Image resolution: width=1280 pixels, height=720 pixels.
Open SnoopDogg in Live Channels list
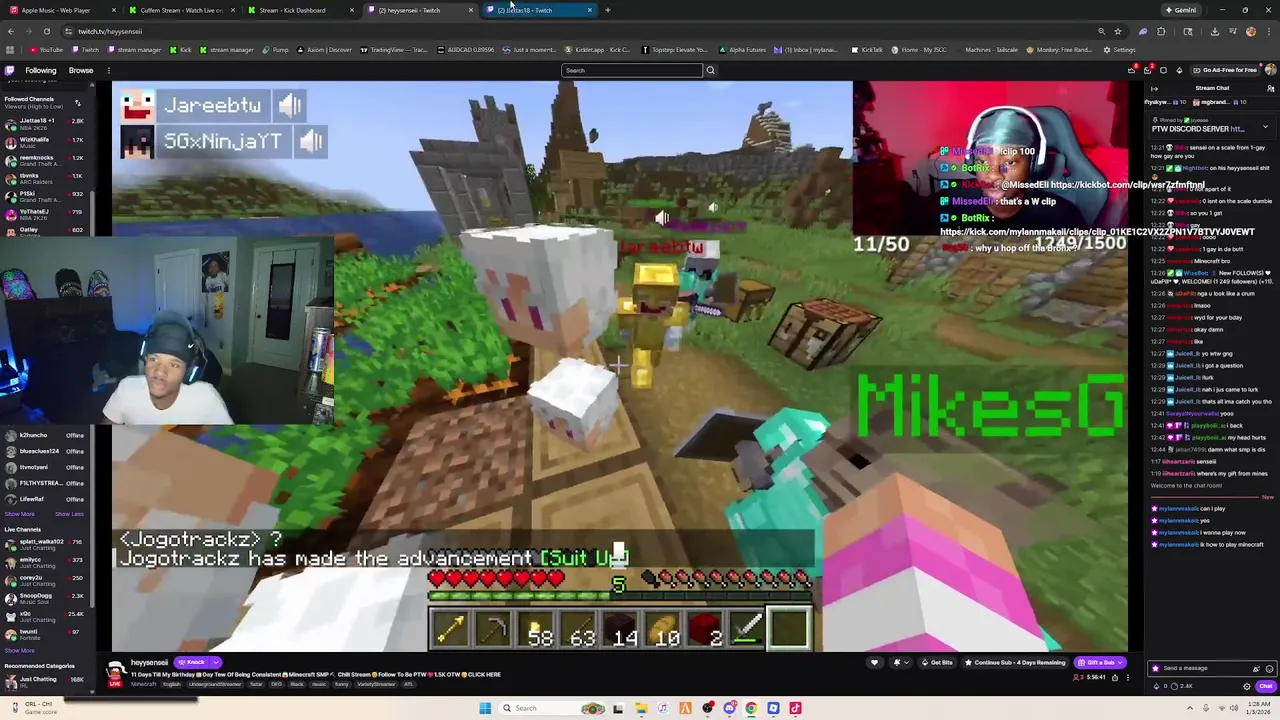pos(44,597)
